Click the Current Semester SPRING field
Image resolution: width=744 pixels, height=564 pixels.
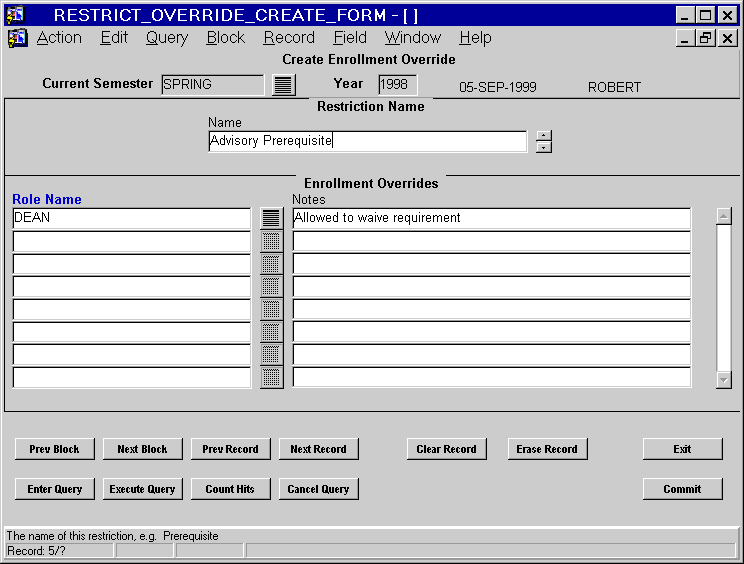click(213, 85)
